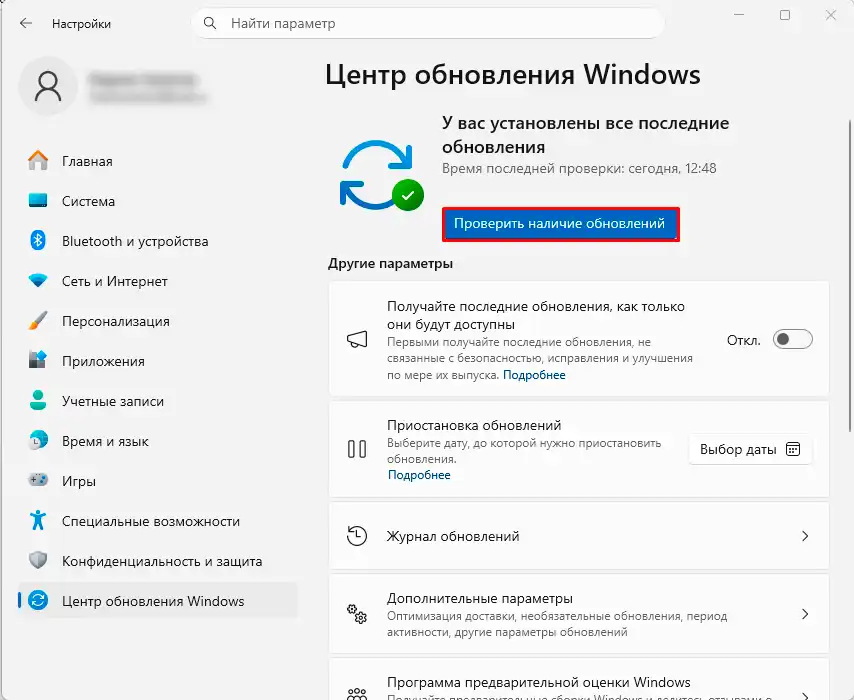Open Приложения section
Image resolution: width=854 pixels, height=700 pixels.
tap(158, 361)
